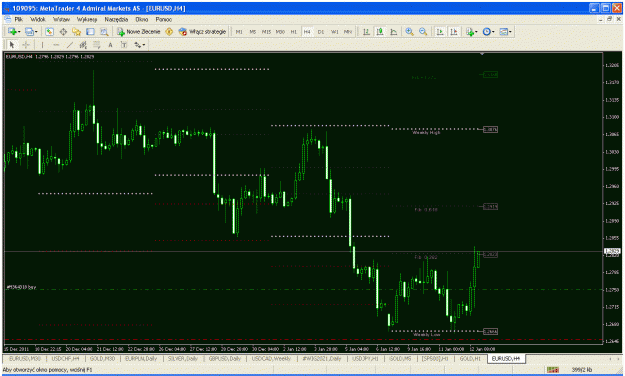Select the bar chart icon
Image resolution: width=625 pixels, height=376 pixels.
coord(366,31)
